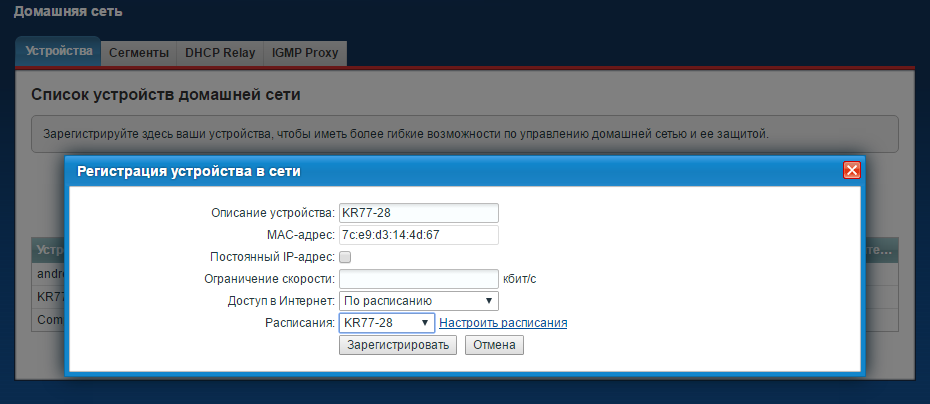Focus the Ограничение скорости input box
930x404 pixels.
point(418,279)
